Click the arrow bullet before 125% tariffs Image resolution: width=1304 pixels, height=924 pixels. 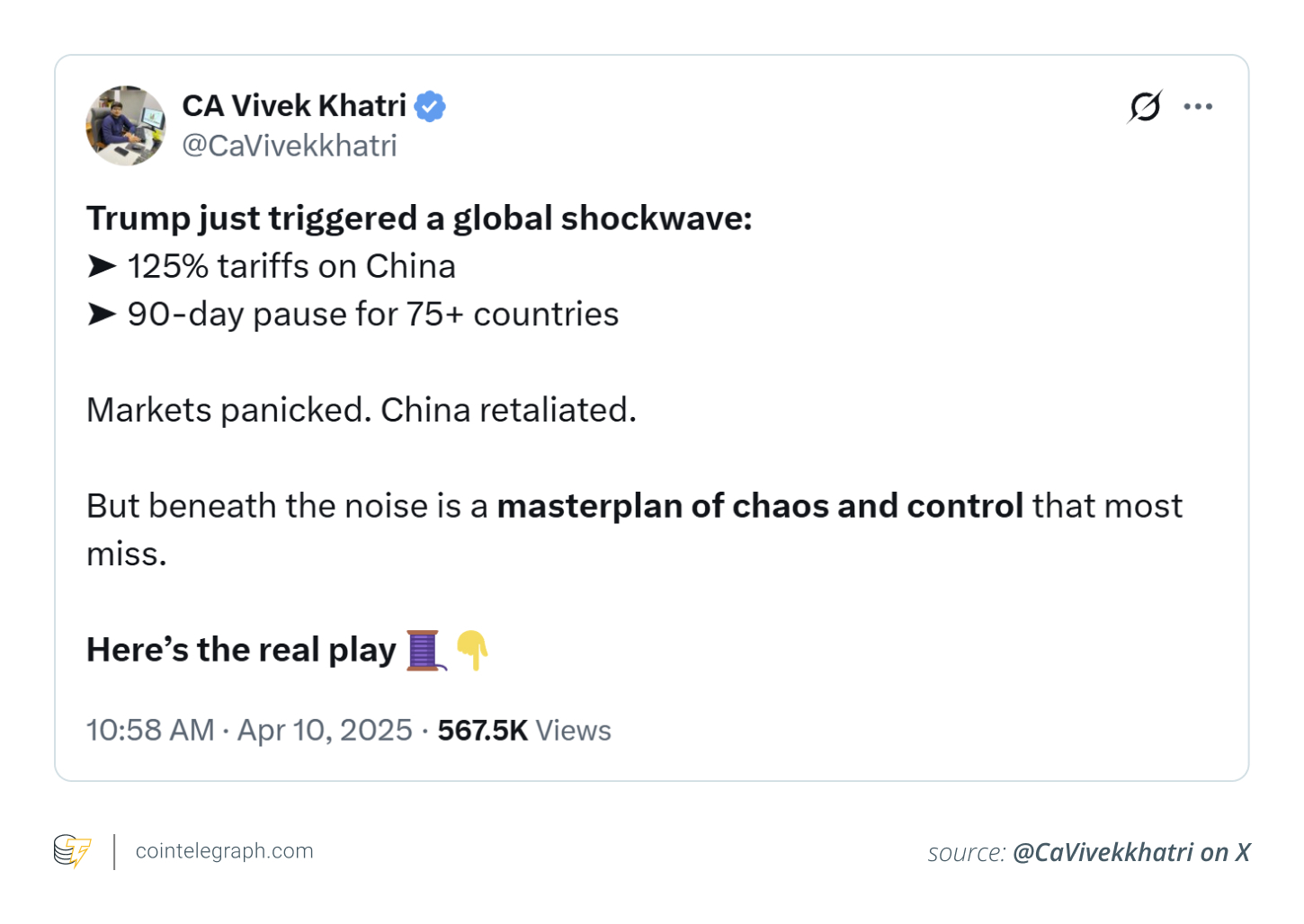[x=102, y=266]
